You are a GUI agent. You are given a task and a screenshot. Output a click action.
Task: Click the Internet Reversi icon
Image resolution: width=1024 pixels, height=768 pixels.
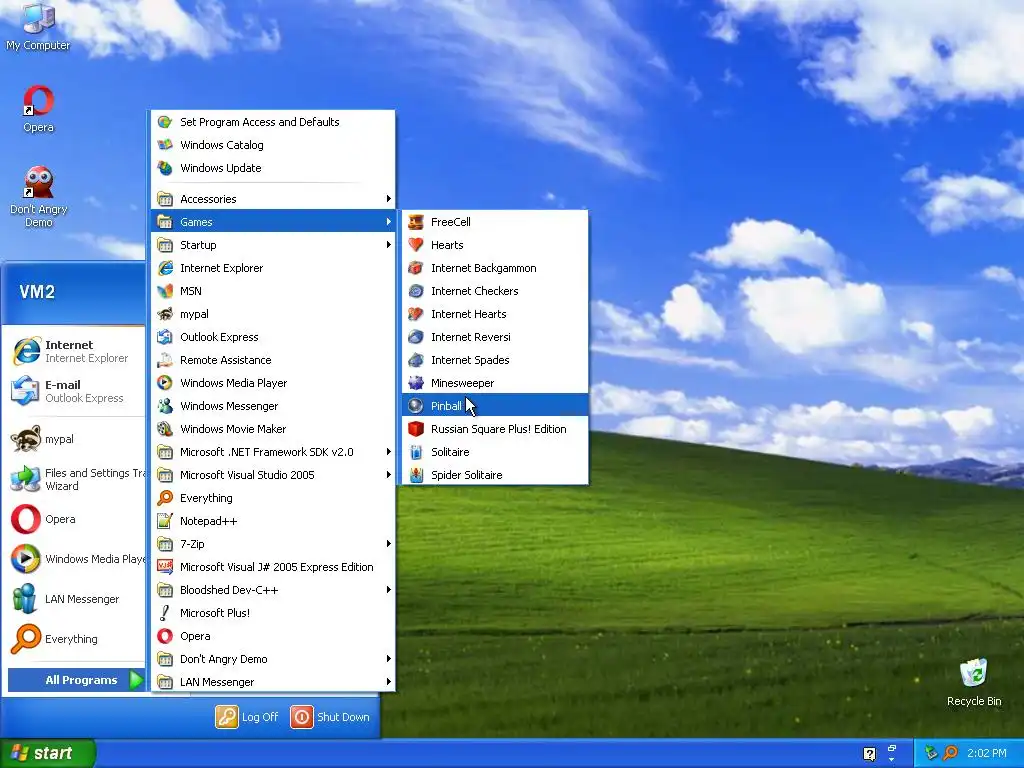point(415,337)
